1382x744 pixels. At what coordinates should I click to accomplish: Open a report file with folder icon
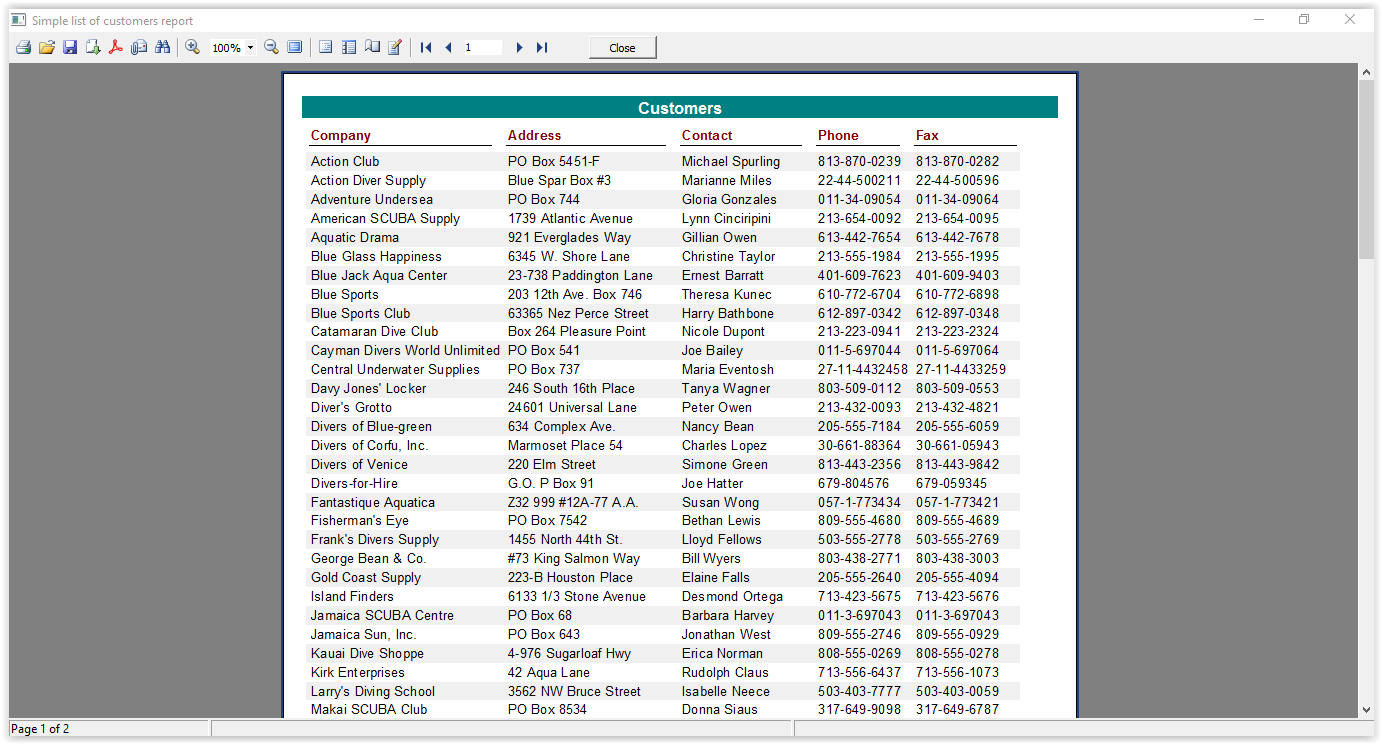(46, 48)
